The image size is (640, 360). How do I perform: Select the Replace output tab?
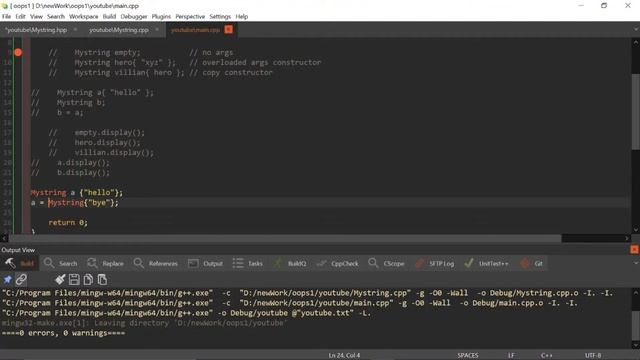[106, 264]
